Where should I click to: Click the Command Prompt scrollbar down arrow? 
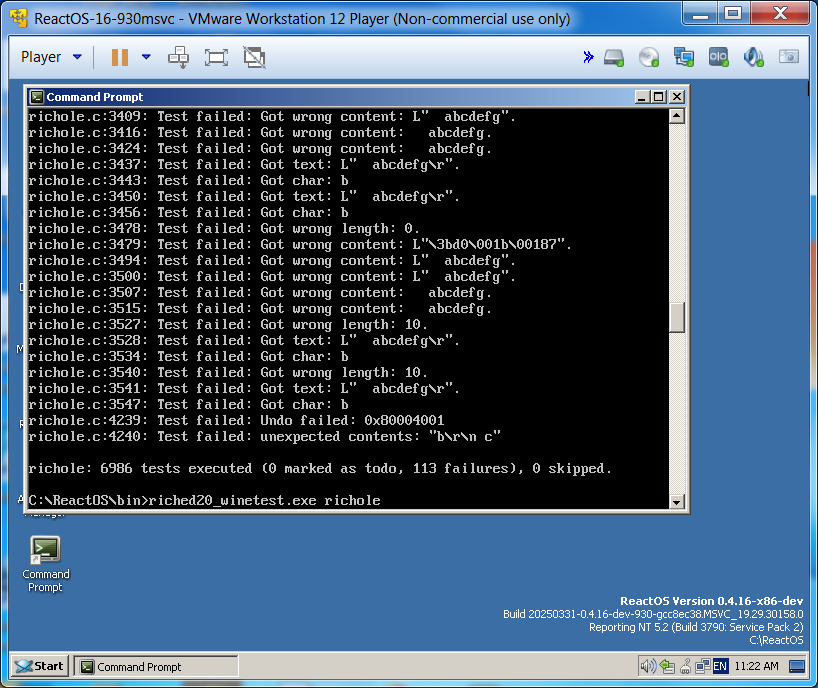point(677,502)
